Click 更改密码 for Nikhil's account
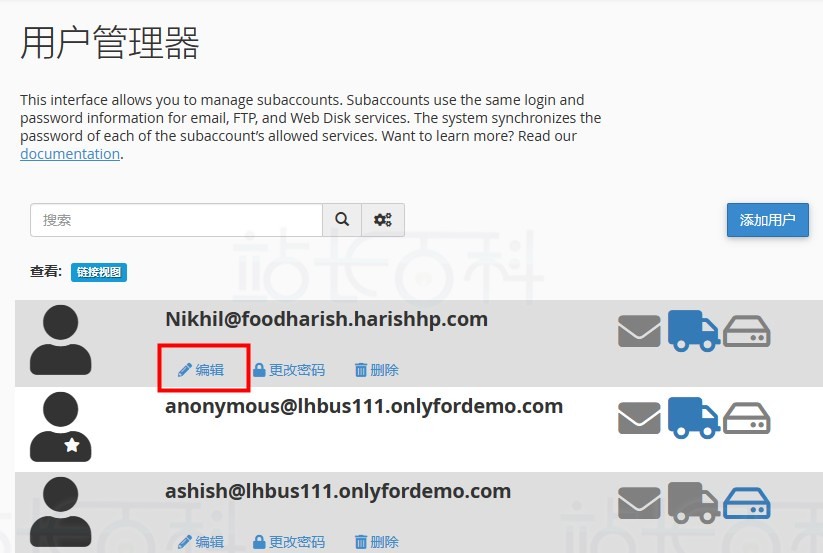 pyautogui.click(x=289, y=370)
